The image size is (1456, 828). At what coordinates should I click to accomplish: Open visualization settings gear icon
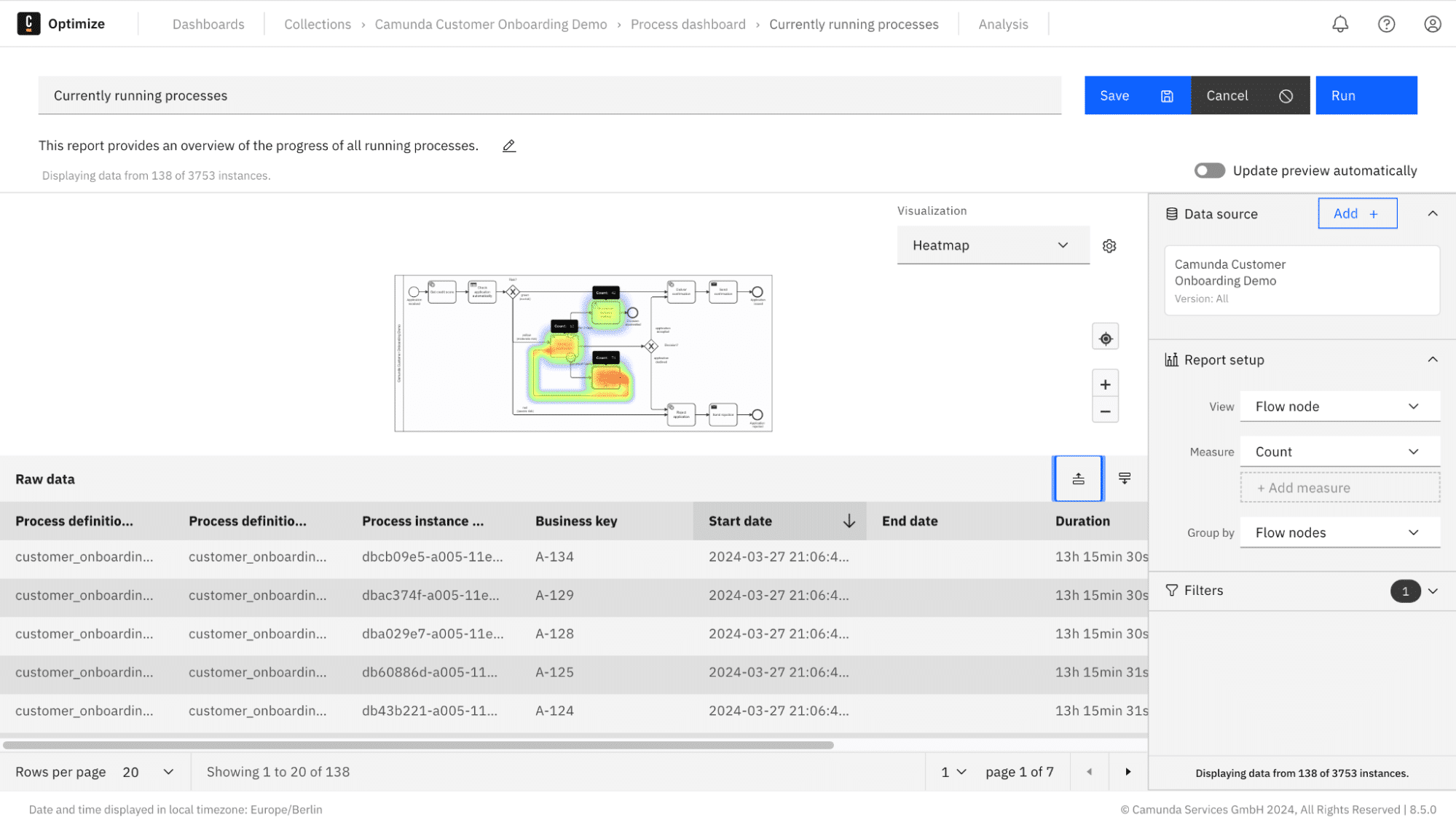point(1109,246)
